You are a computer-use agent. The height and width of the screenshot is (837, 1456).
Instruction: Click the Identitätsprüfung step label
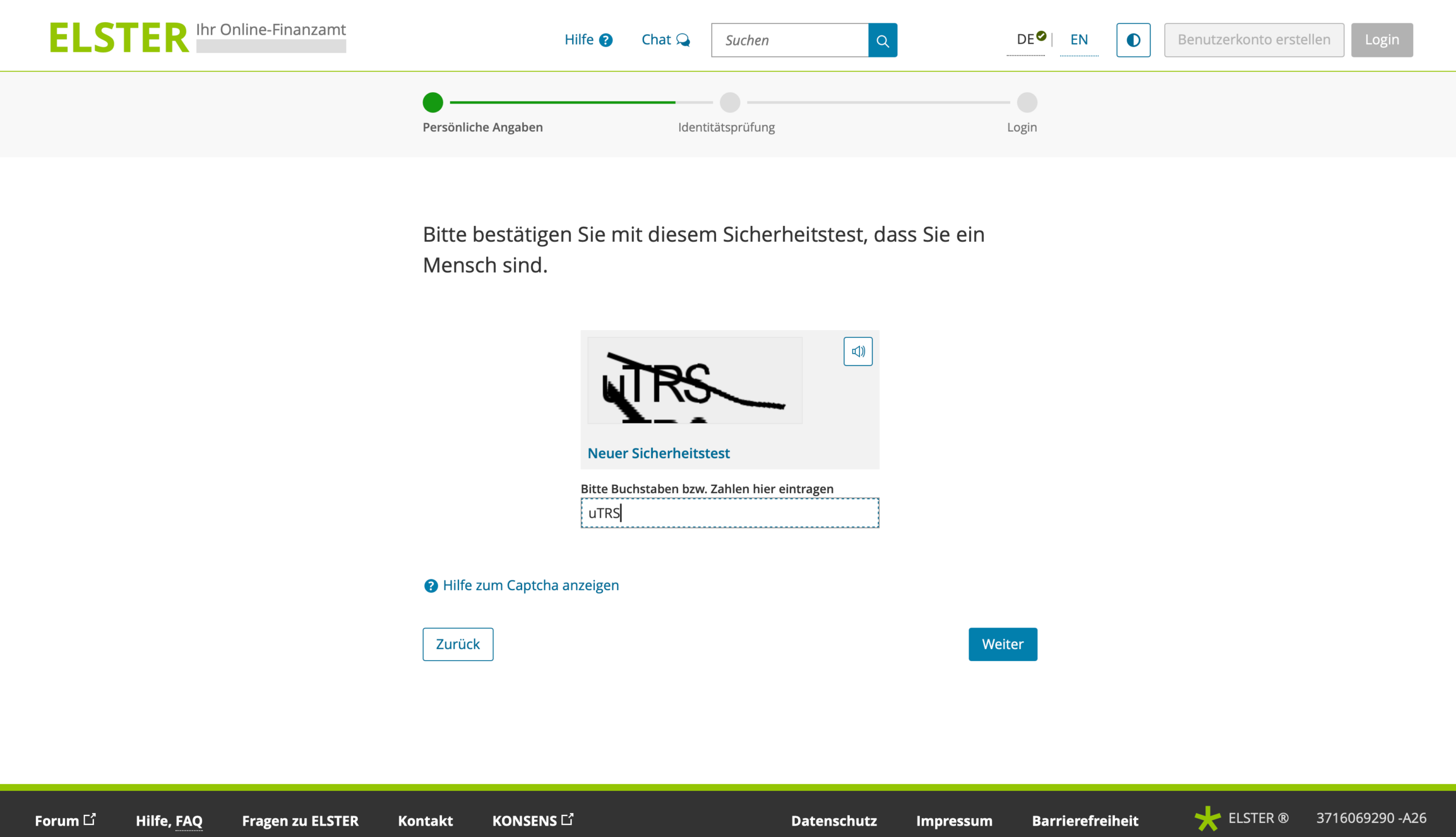pyautogui.click(x=726, y=127)
